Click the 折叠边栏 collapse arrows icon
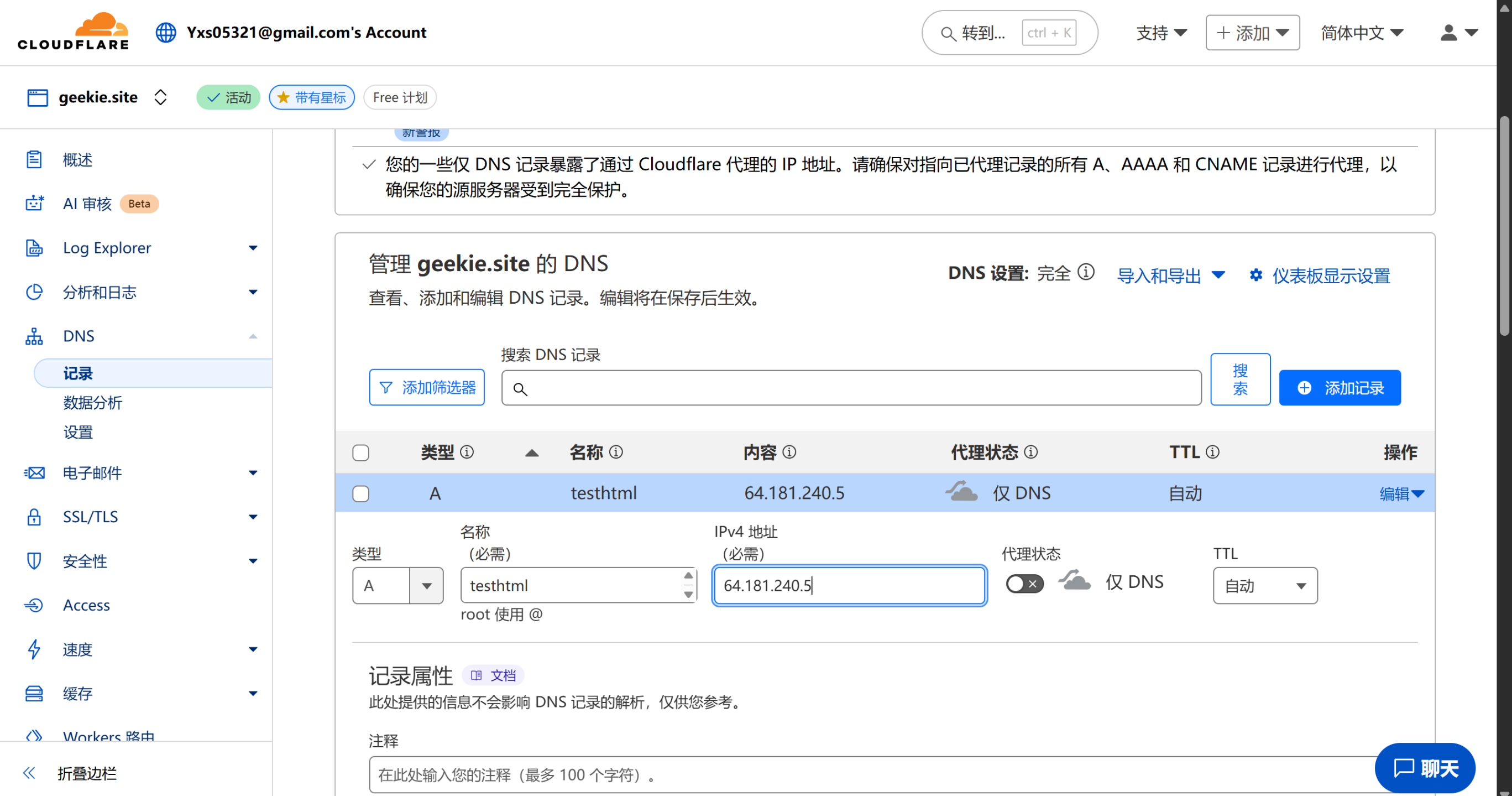This screenshot has height=796, width=1512. (x=29, y=773)
